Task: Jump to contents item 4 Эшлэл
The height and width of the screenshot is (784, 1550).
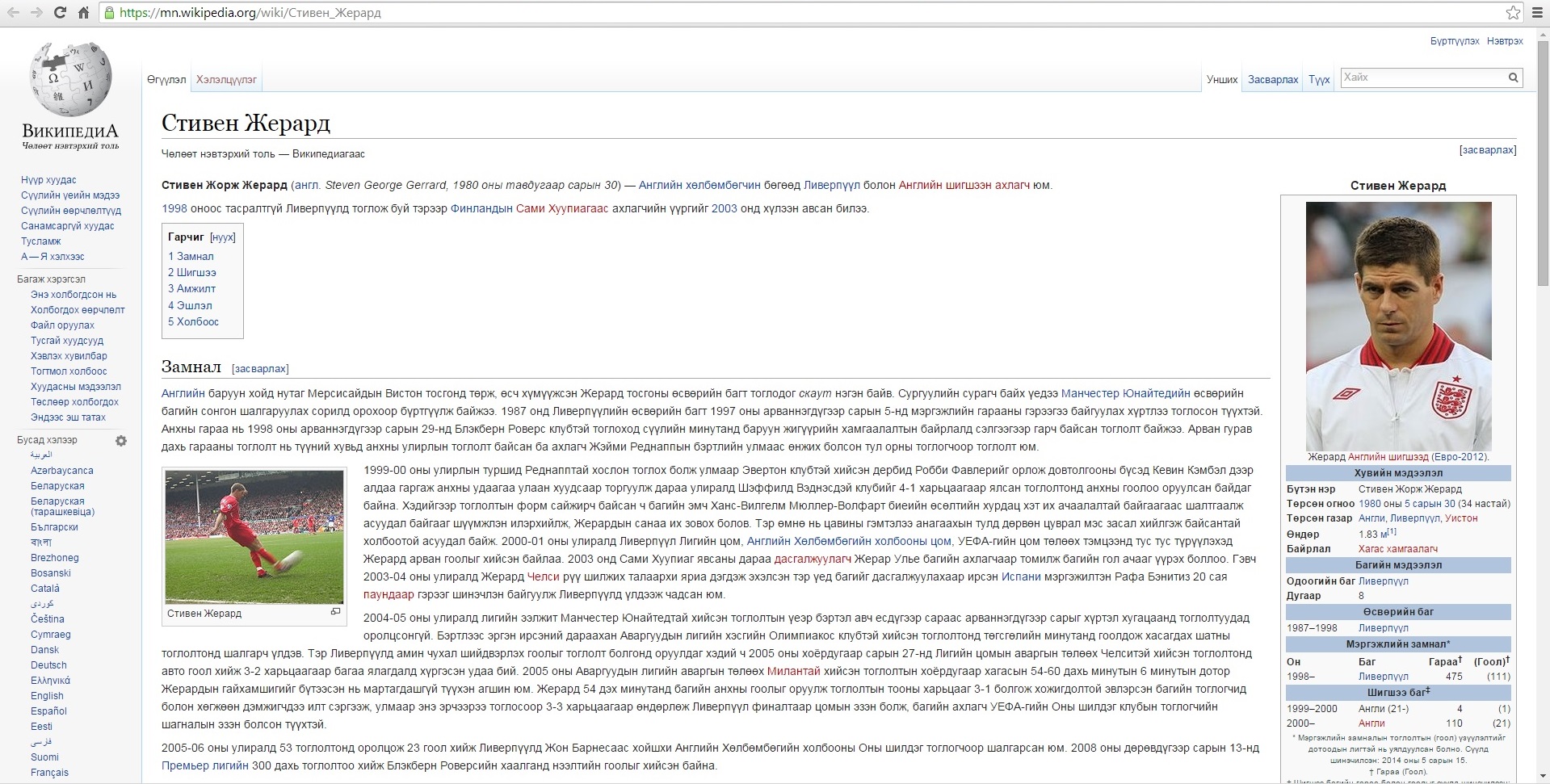Action: tap(190, 305)
